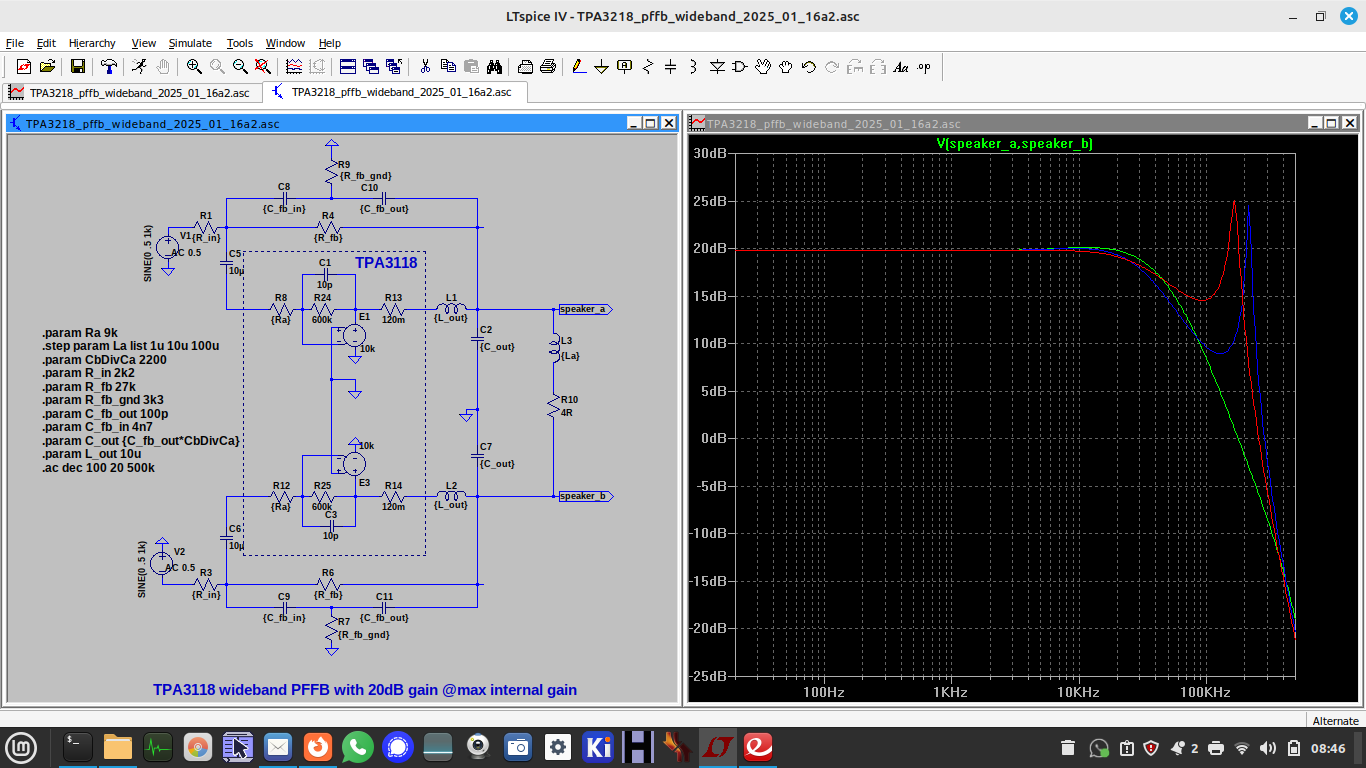Open the File menu
This screenshot has width=1366, height=768.
[15, 43]
